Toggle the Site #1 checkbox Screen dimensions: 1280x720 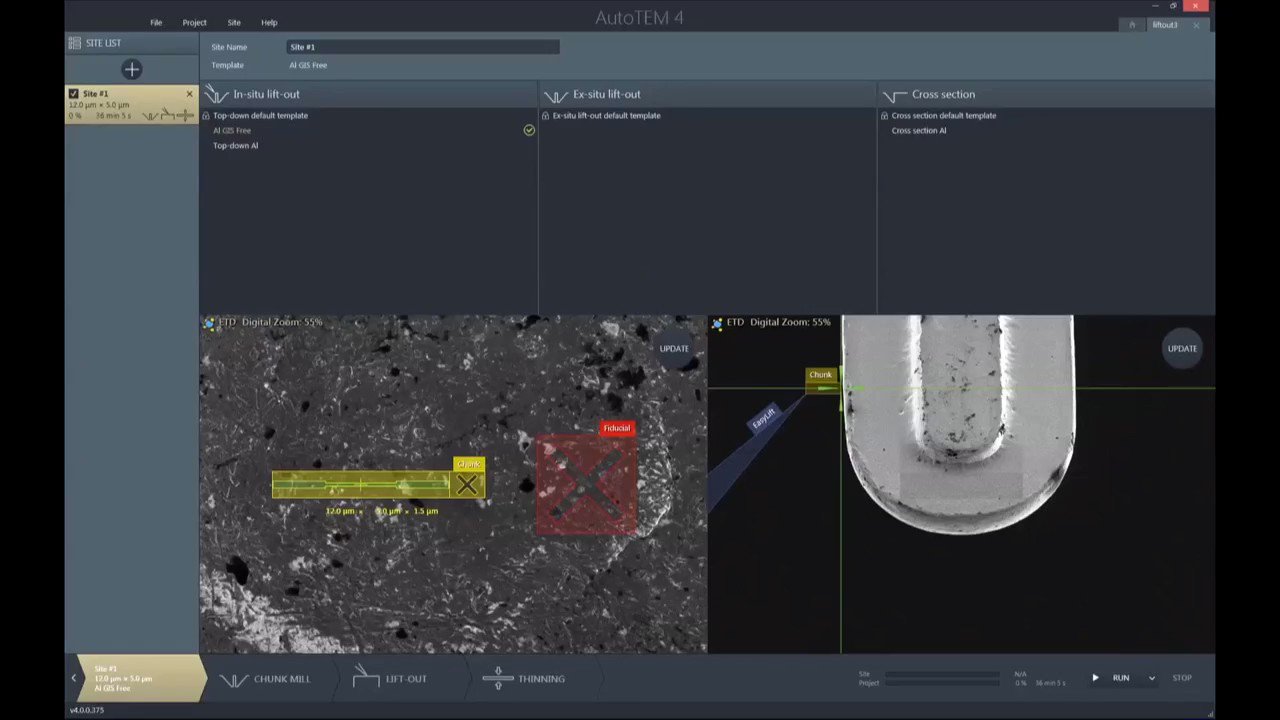[x=73, y=94]
